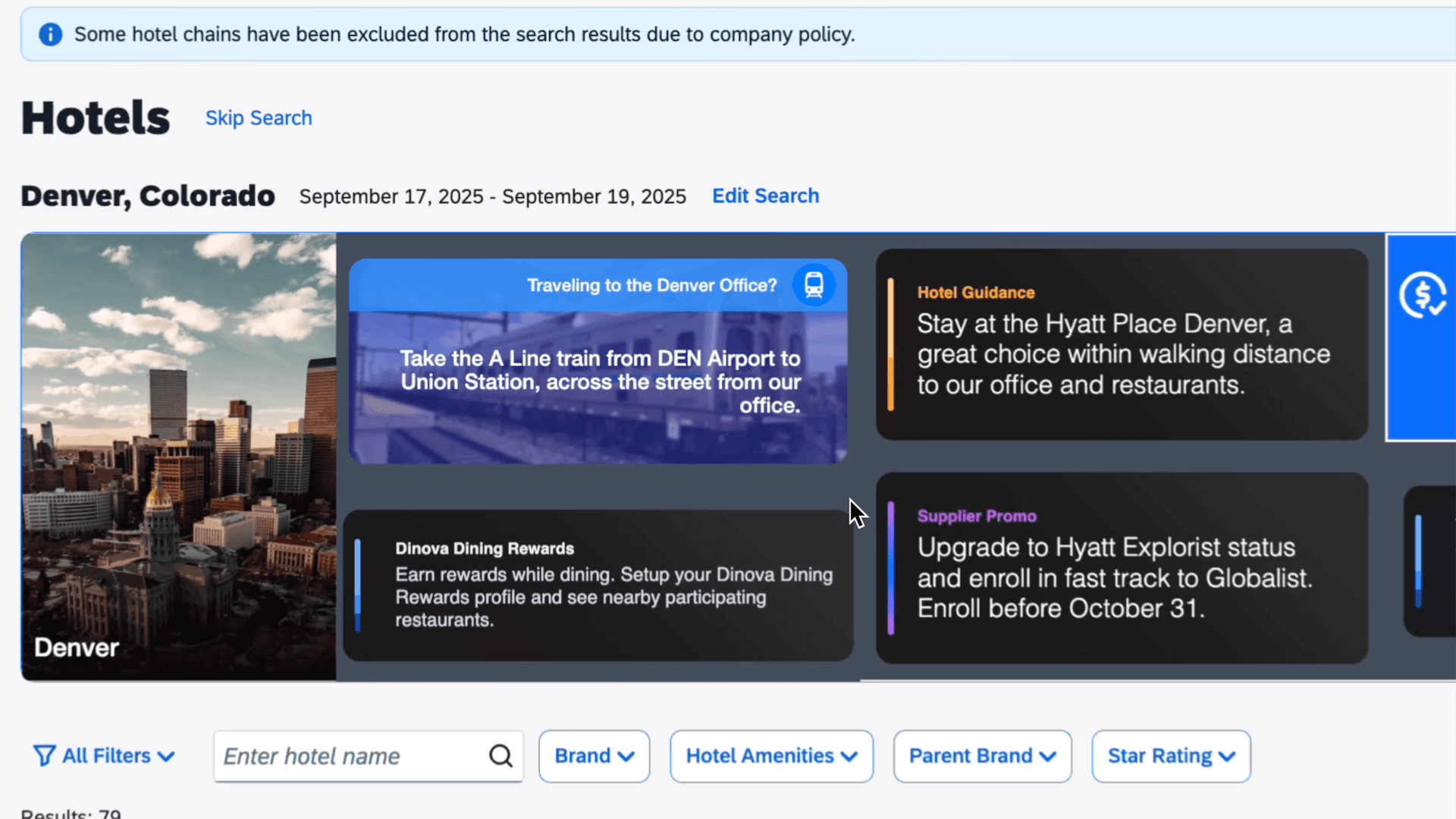
Task: Click the Brand dropdown chevron
Action: click(626, 757)
